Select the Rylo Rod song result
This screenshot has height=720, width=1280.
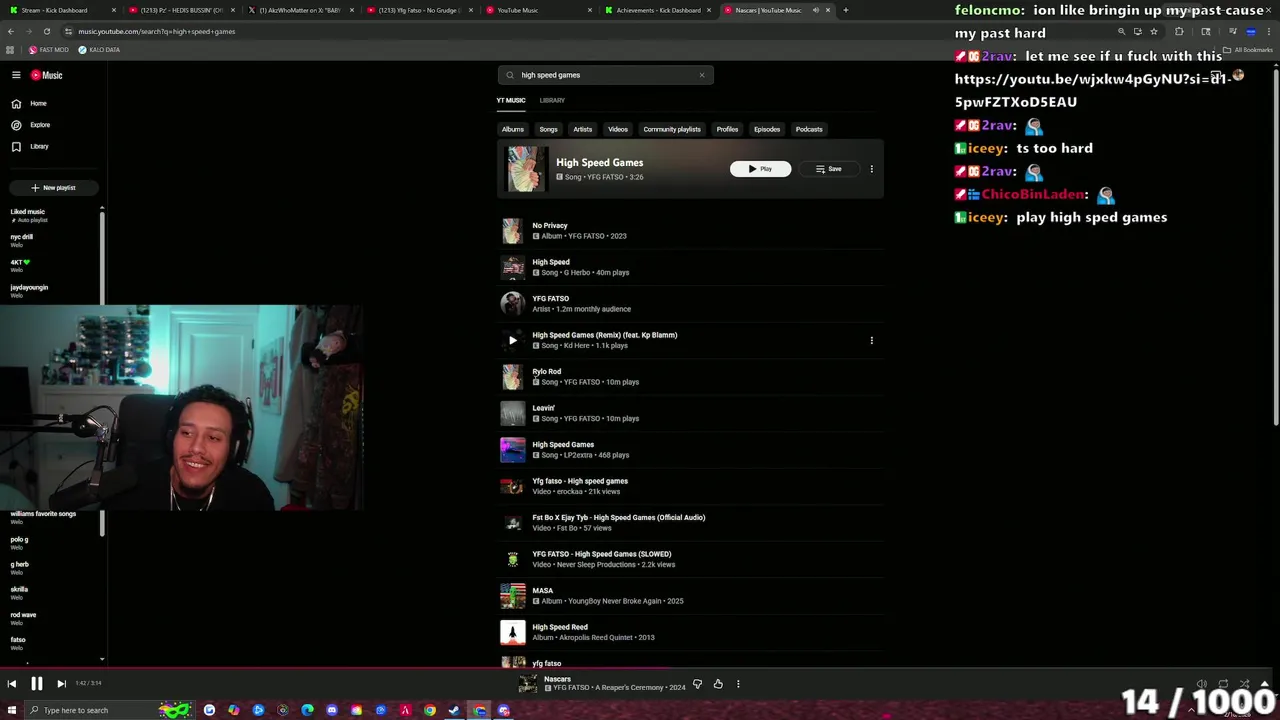point(690,376)
